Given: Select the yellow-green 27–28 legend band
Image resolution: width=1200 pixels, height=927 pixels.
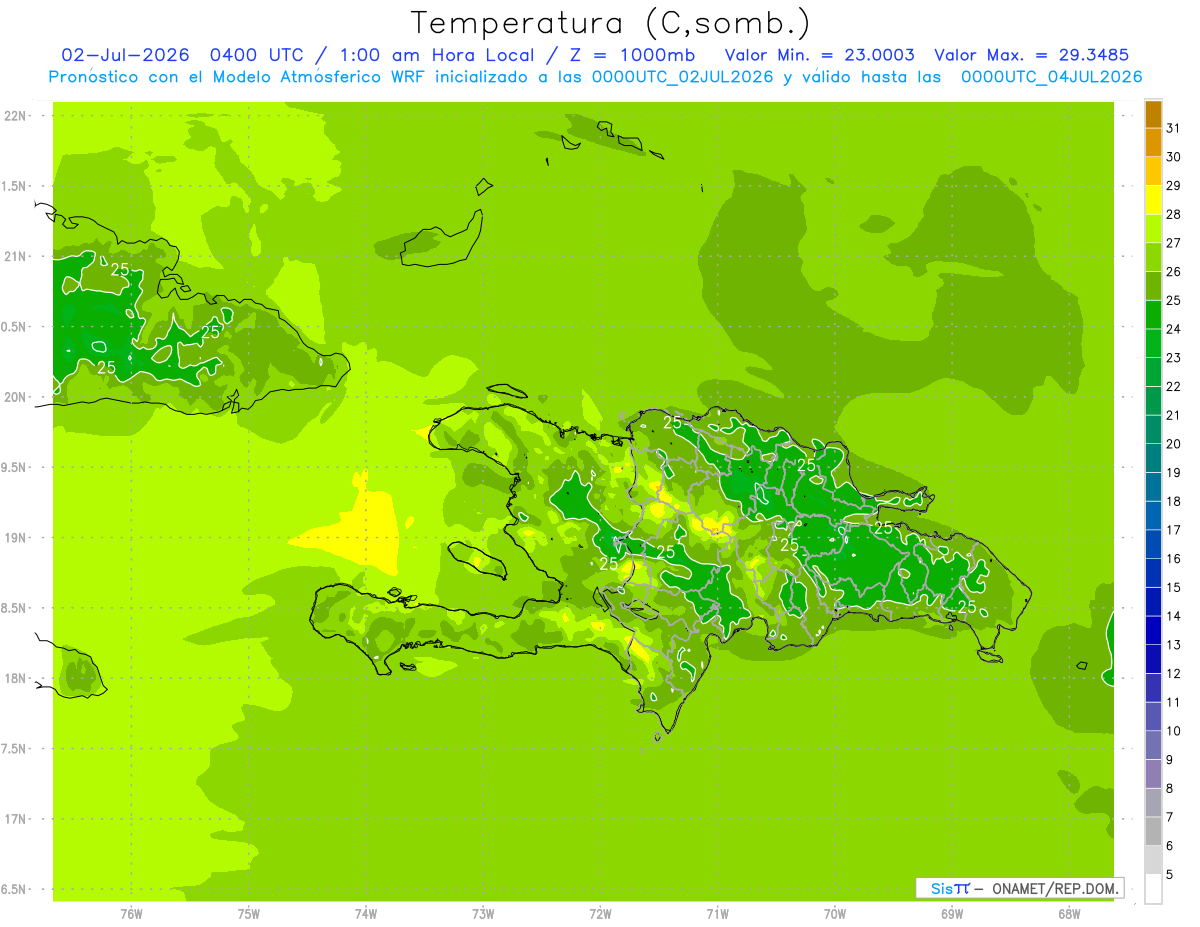Looking at the screenshot, I should coord(1153,228).
